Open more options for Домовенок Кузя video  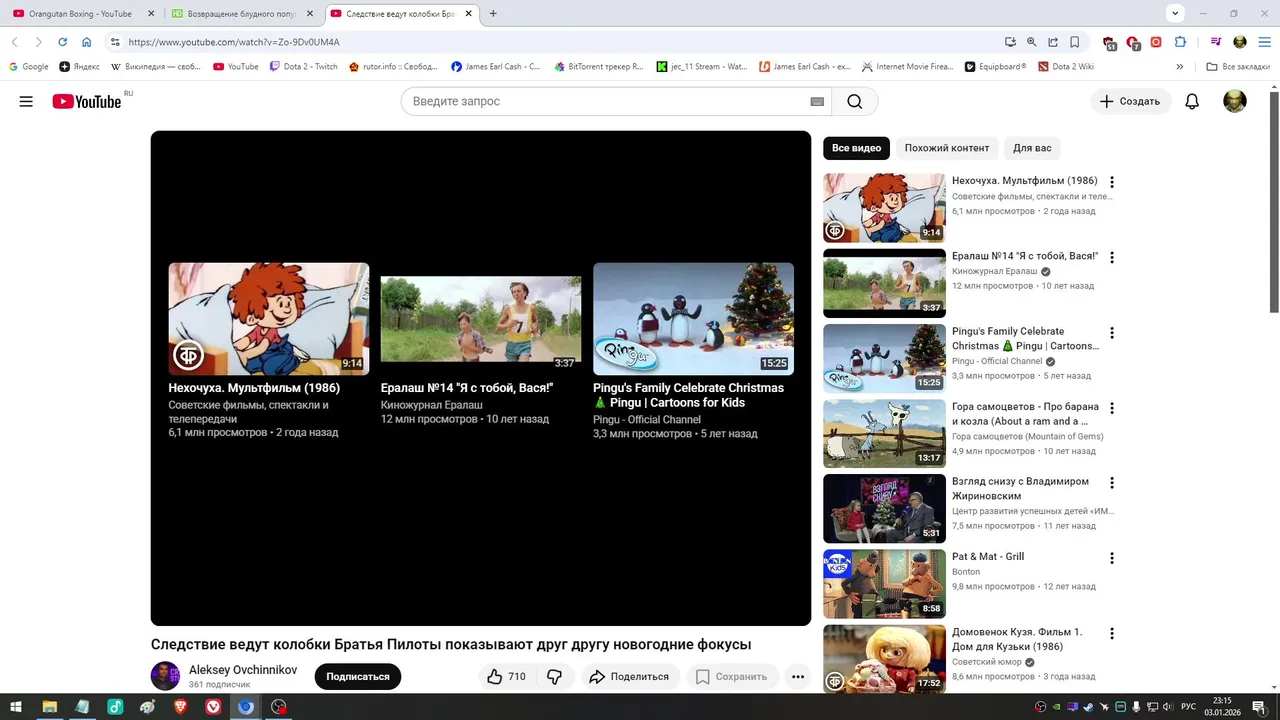pos(1111,633)
